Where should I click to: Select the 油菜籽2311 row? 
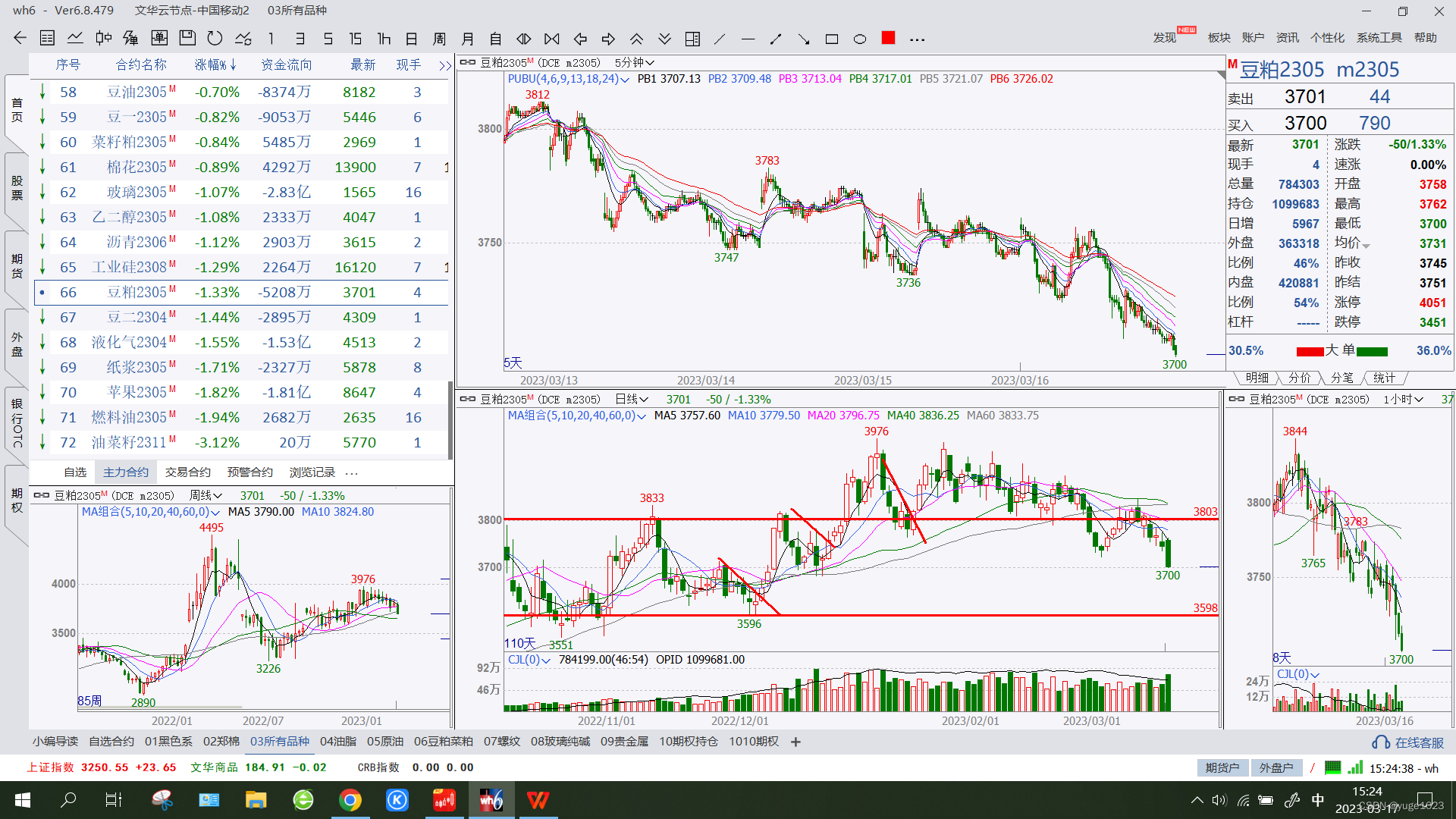(241, 442)
